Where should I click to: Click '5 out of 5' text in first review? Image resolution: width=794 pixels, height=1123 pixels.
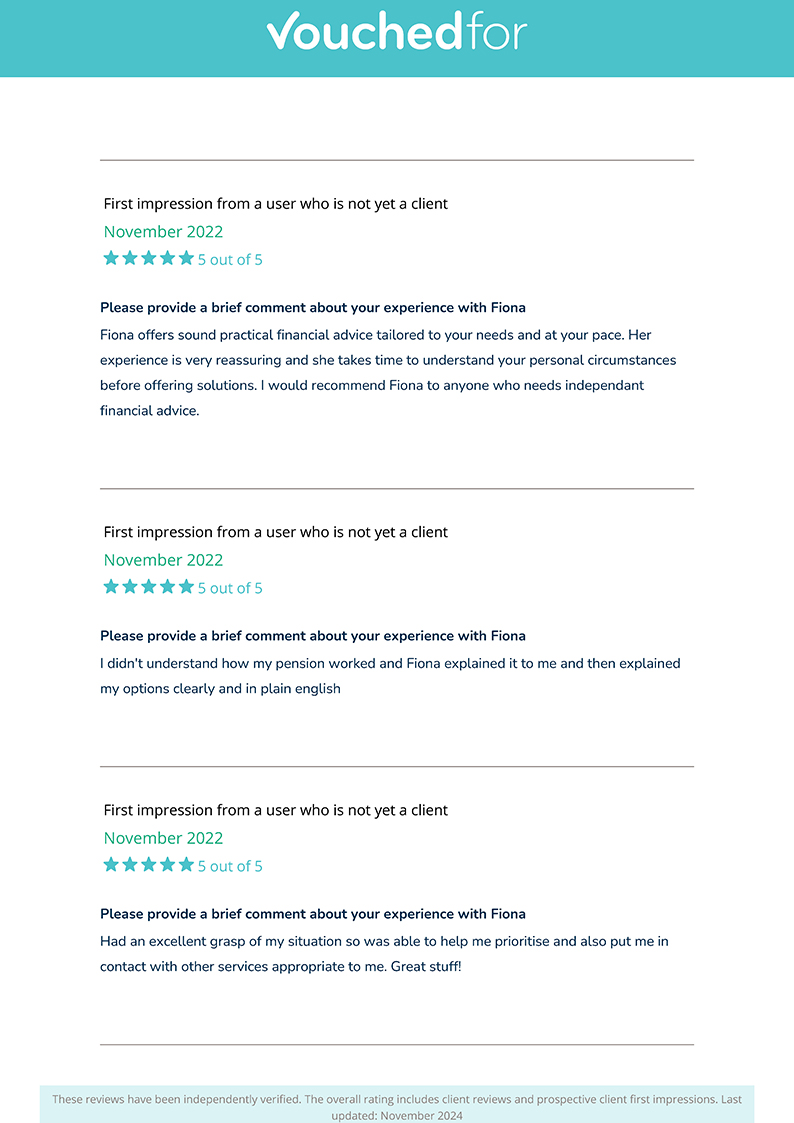pyautogui.click(x=230, y=259)
